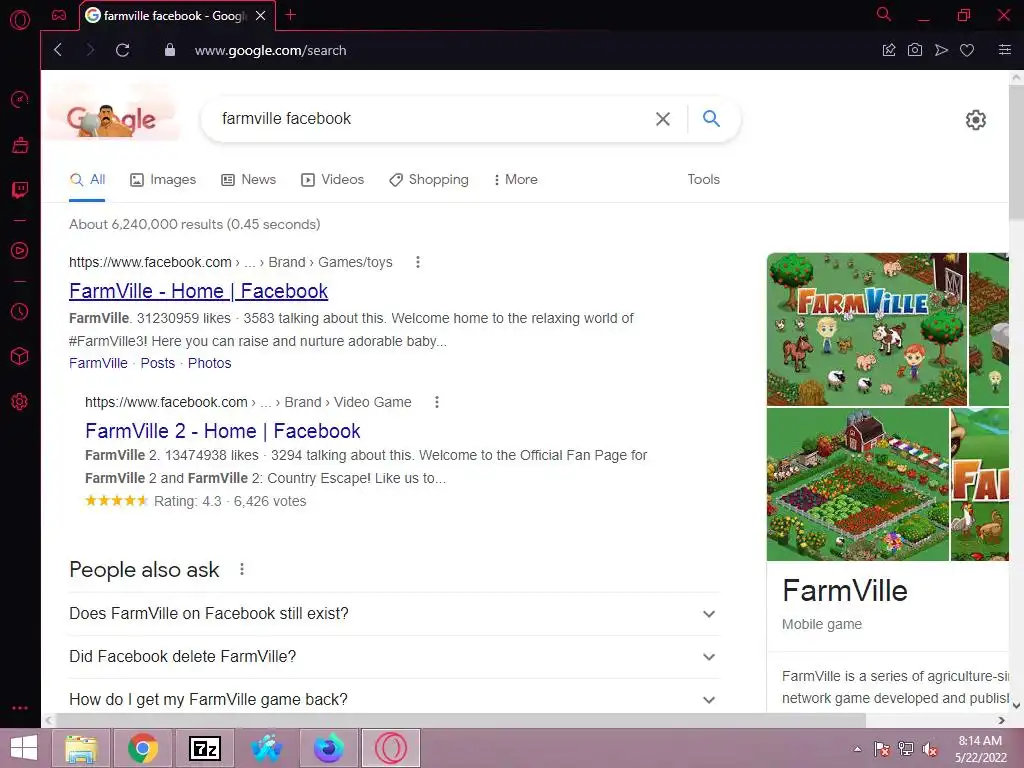Image resolution: width=1024 pixels, height=768 pixels.
Task: Open Easy Setup sliders icon
Action: click(x=1005, y=50)
